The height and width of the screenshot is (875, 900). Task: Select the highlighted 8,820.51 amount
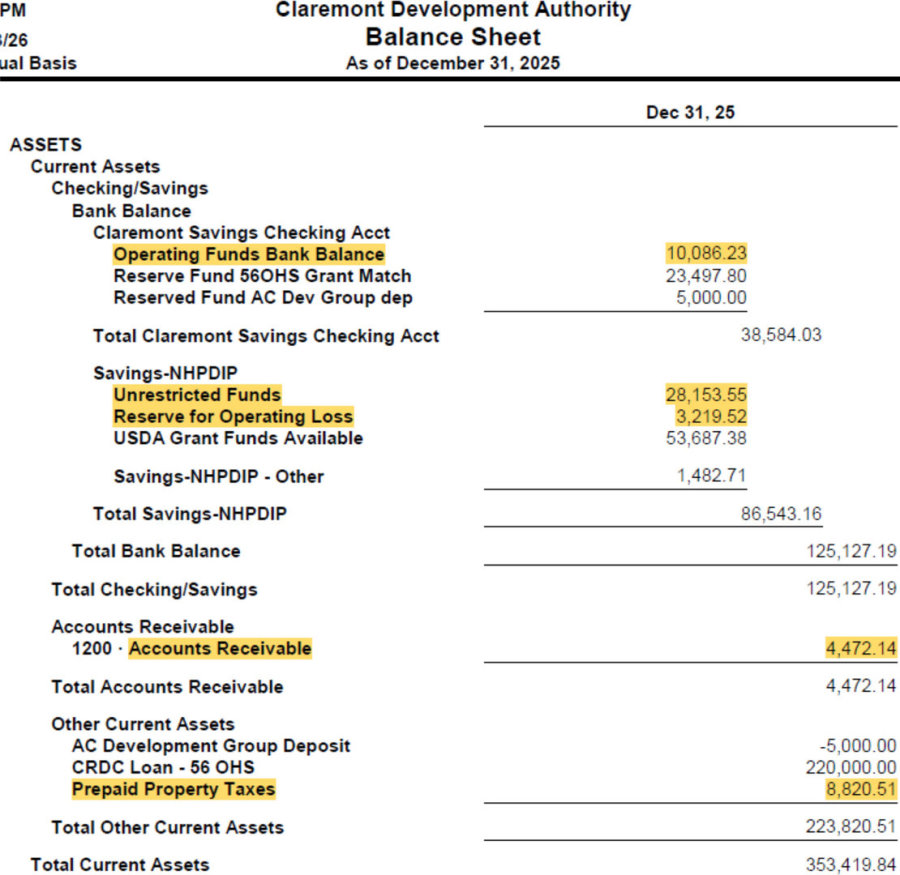click(860, 789)
